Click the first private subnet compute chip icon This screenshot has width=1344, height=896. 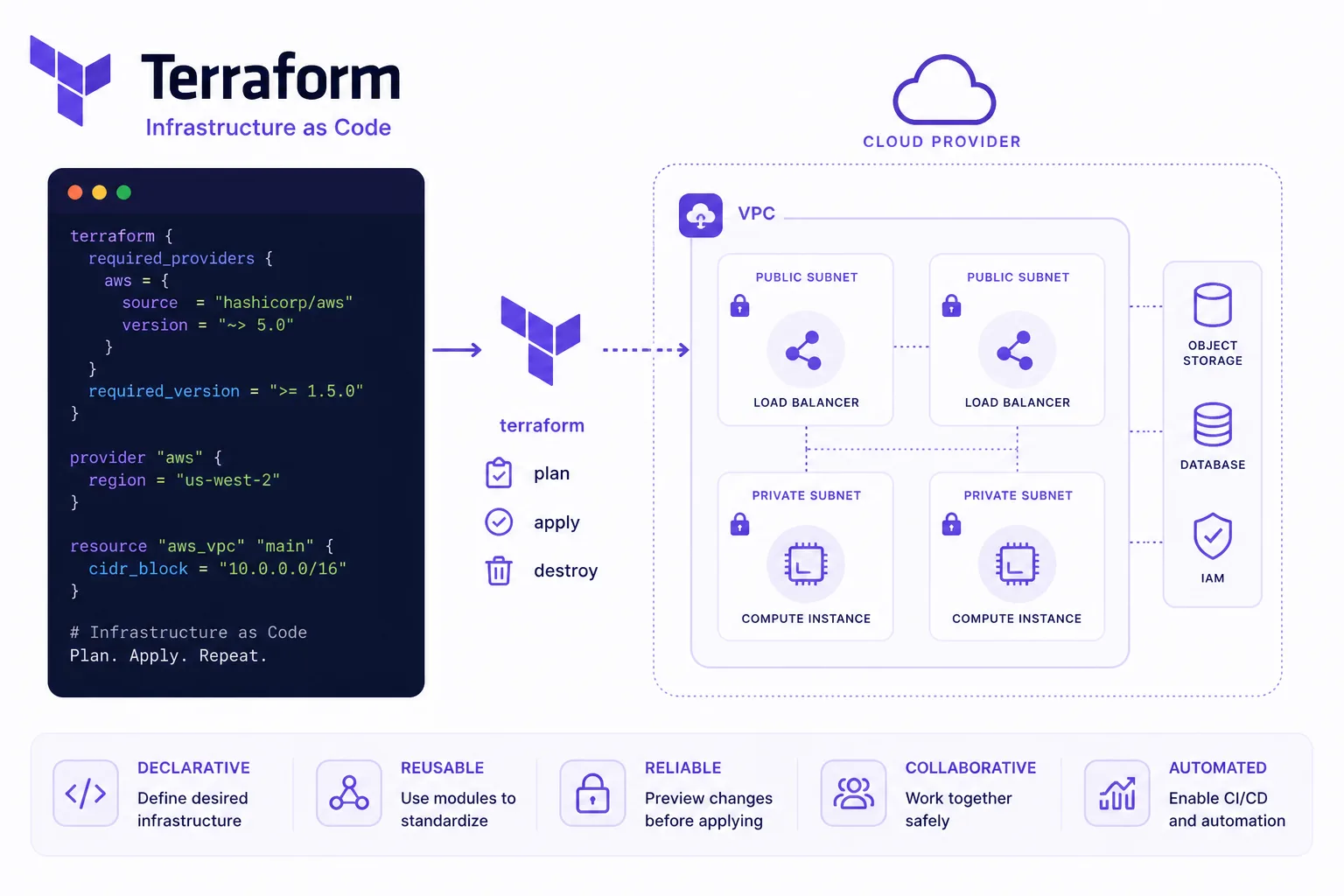pyautogui.click(x=806, y=563)
